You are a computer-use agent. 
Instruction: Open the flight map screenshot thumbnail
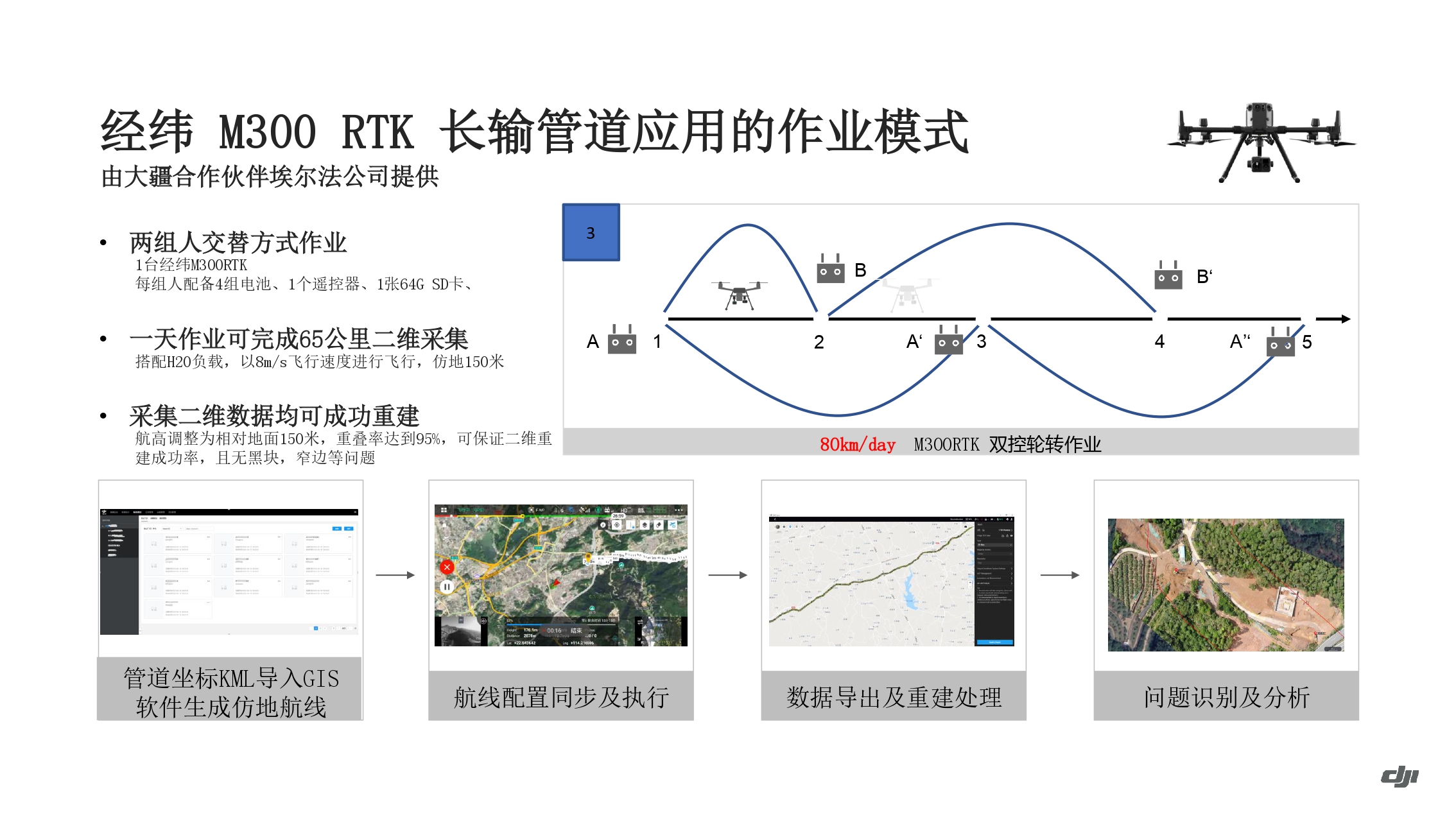point(561,575)
